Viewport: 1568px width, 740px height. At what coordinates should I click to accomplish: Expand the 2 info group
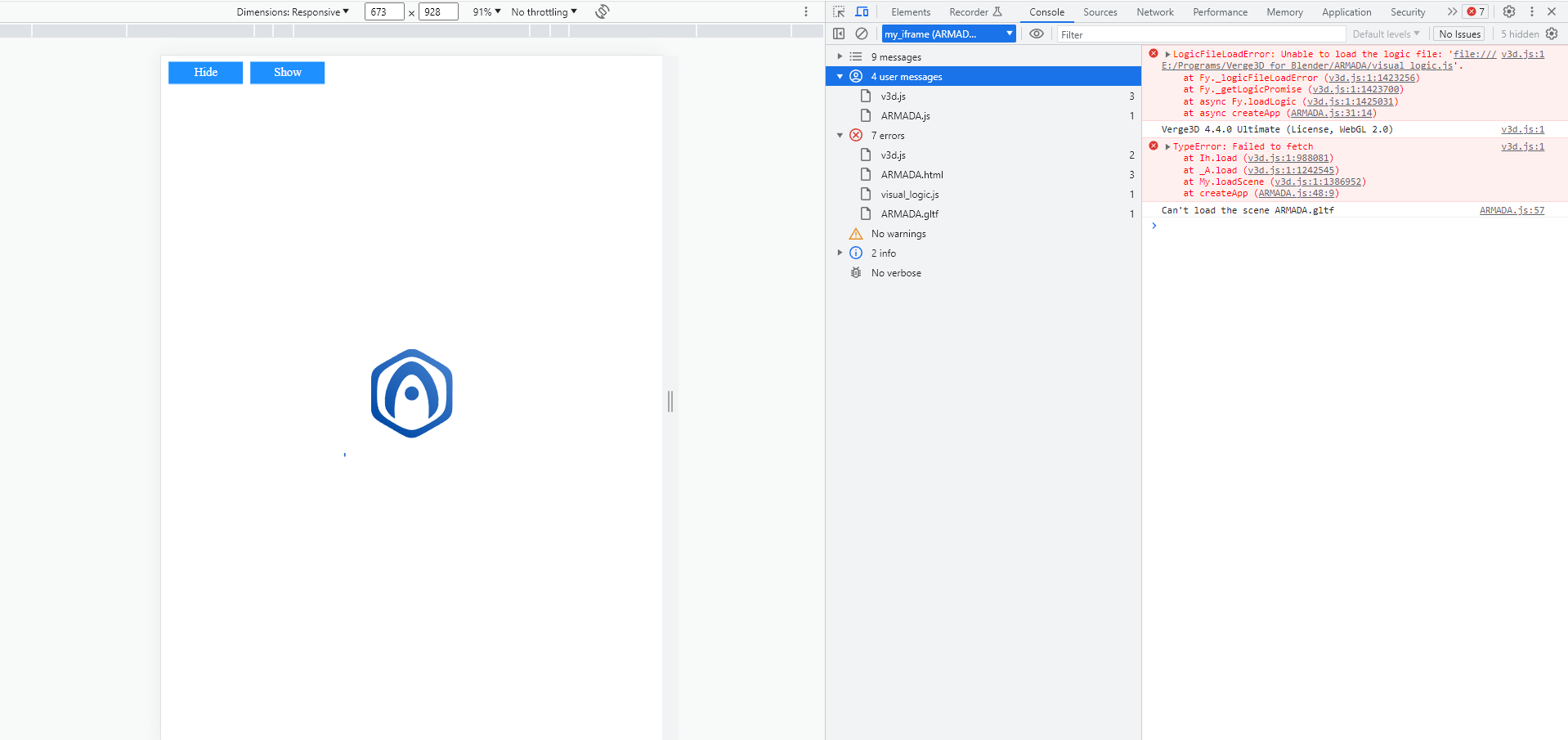coord(840,253)
